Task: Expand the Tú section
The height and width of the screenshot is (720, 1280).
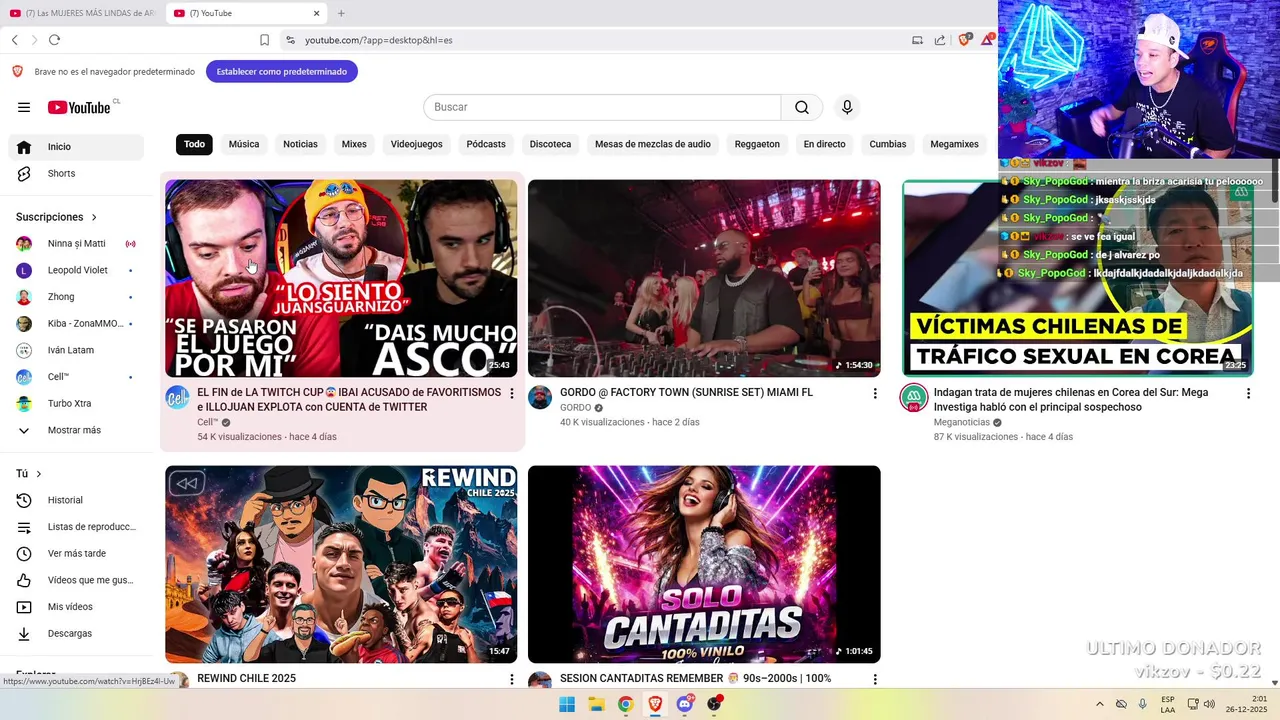Action: 30,474
